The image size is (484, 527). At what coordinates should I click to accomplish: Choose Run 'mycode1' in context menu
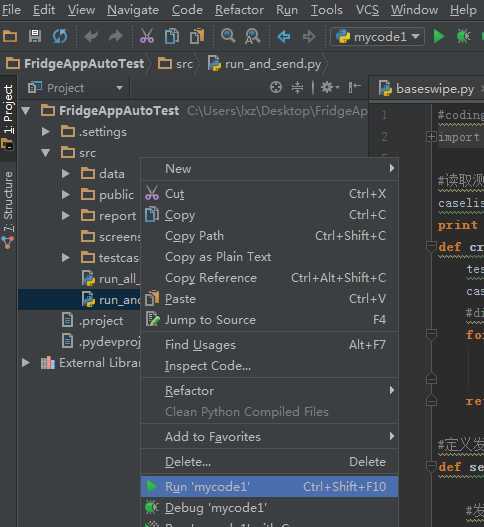tap(270, 487)
